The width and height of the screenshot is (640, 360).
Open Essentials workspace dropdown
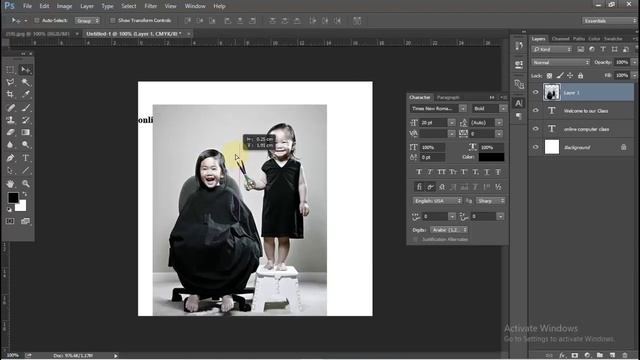(x=609, y=21)
